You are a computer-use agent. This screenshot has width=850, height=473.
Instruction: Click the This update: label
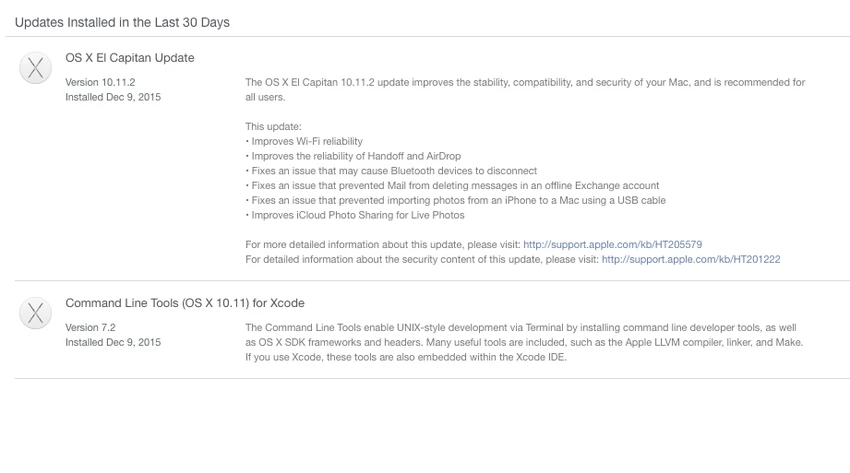click(273, 126)
